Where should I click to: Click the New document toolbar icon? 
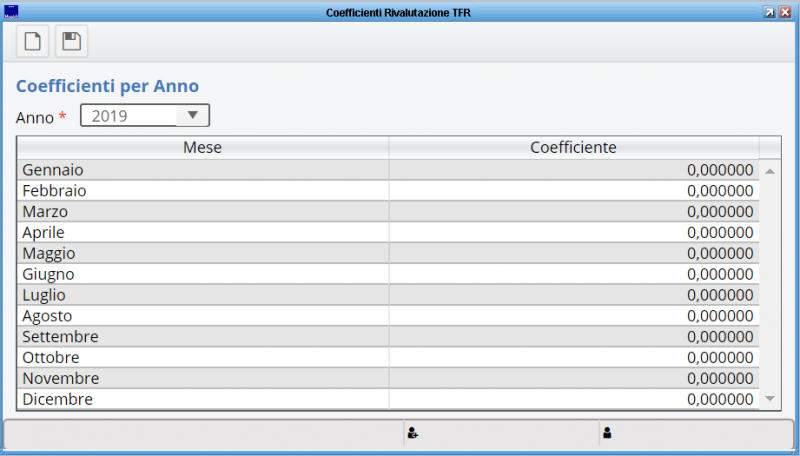[33, 41]
